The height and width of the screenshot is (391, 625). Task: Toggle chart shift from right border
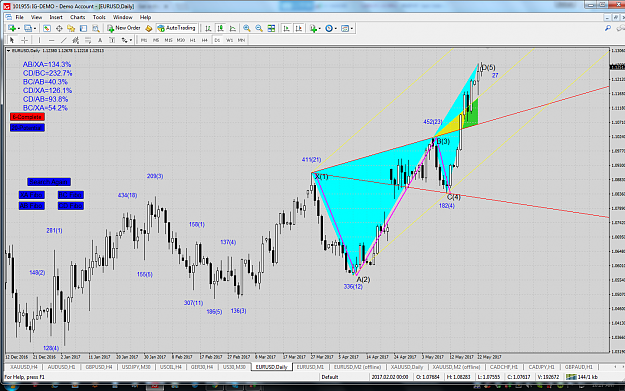298,28
